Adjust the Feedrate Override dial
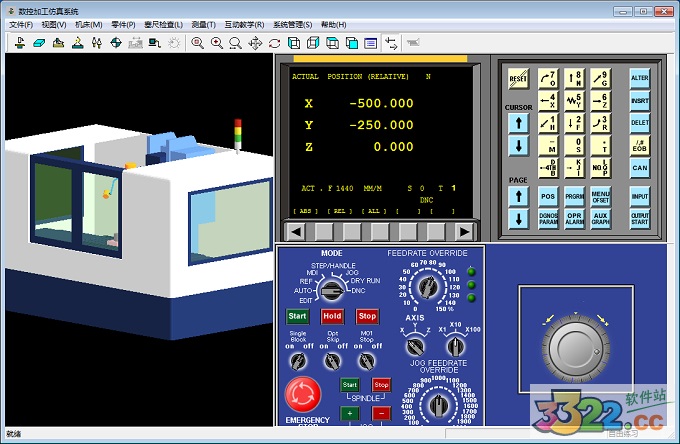 pyautogui.click(x=428, y=289)
